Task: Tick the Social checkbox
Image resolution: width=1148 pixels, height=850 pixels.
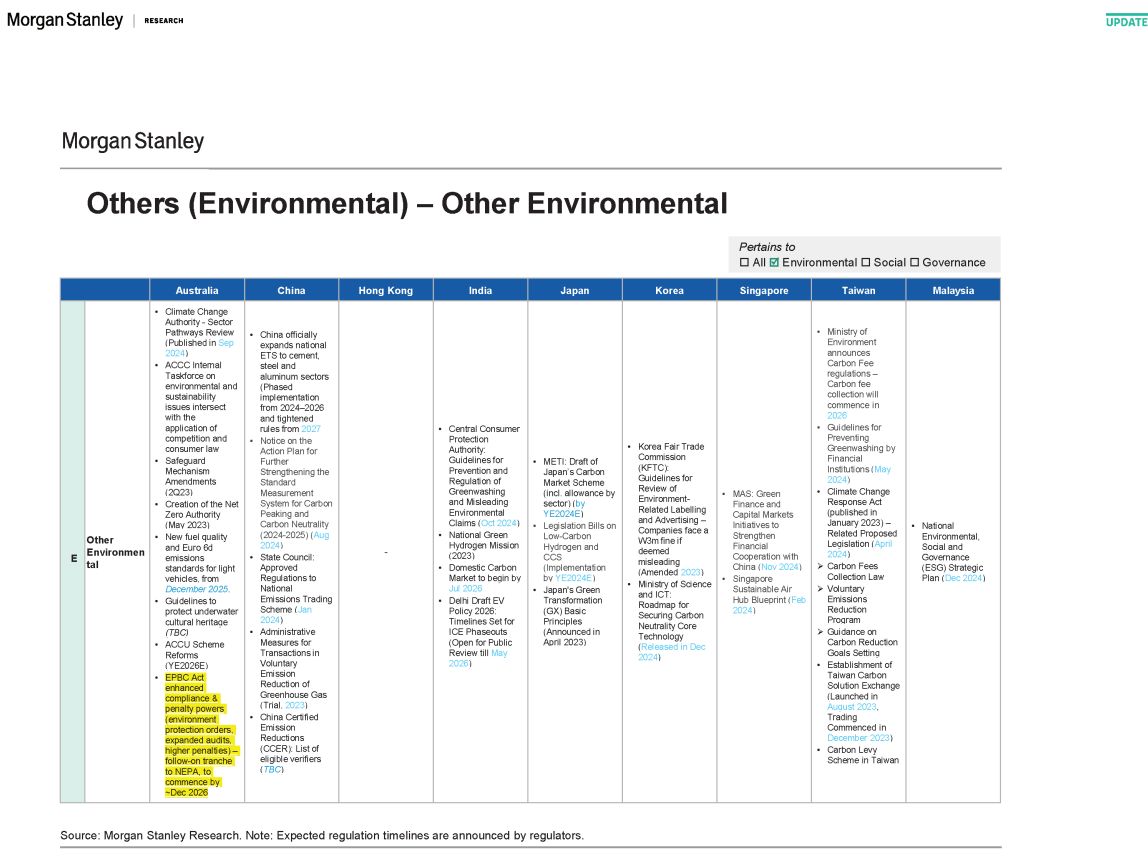Action: [x=866, y=262]
